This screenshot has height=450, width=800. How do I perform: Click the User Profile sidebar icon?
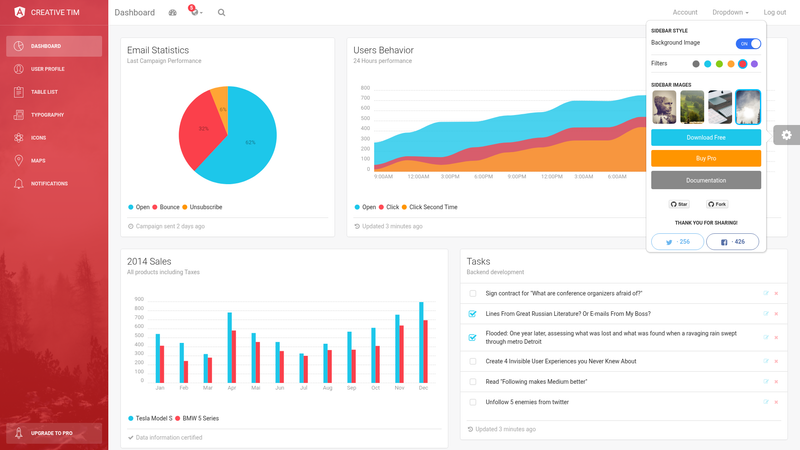click(x=19, y=69)
